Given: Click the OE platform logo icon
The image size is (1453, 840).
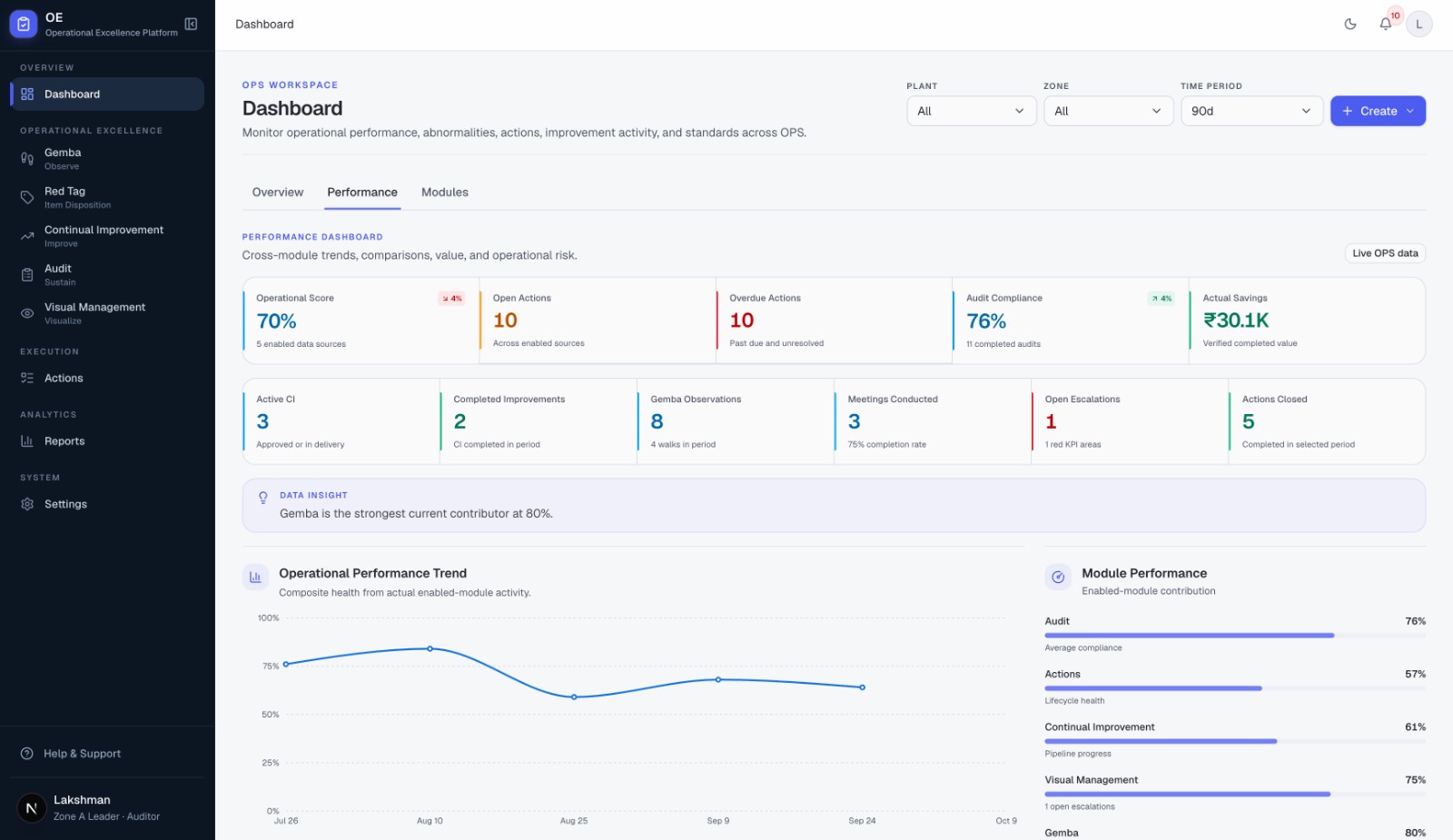Looking at the screenshot, I should [24, 25].
